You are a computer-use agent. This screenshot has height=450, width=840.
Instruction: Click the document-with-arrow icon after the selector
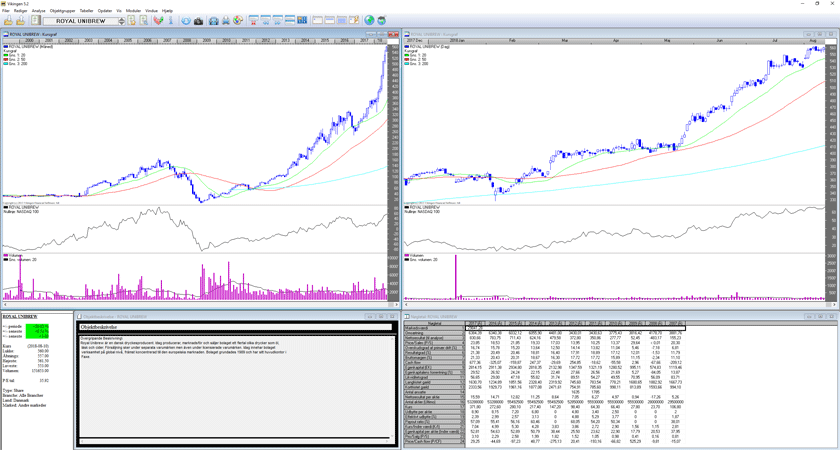132,20
